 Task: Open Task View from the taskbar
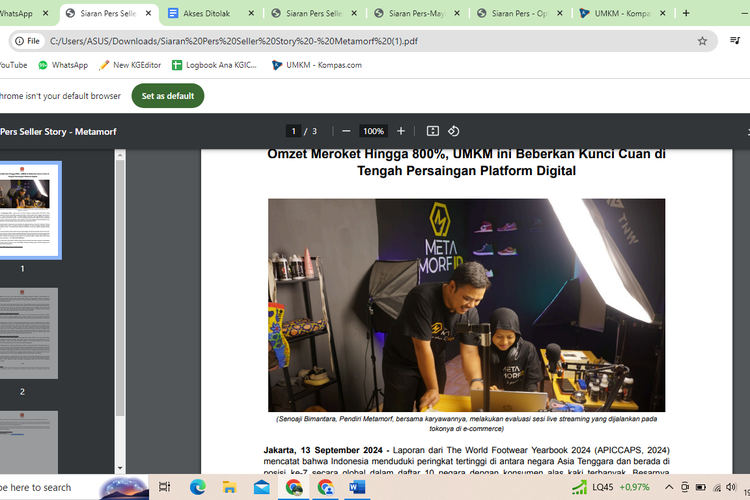tap(164, 487)
